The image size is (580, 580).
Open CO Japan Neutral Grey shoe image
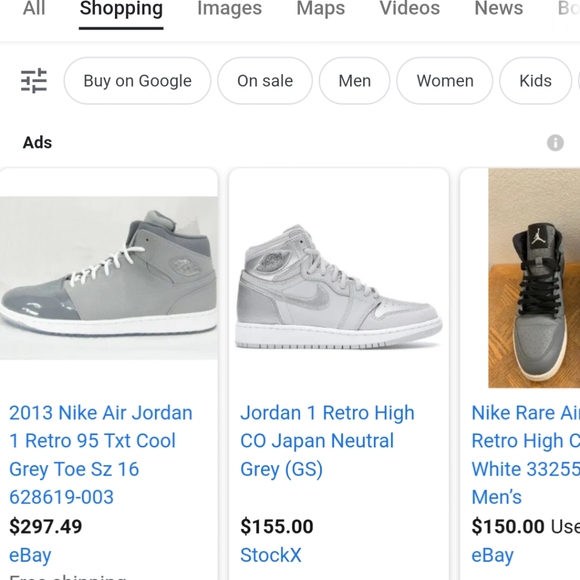pos(339,286)
